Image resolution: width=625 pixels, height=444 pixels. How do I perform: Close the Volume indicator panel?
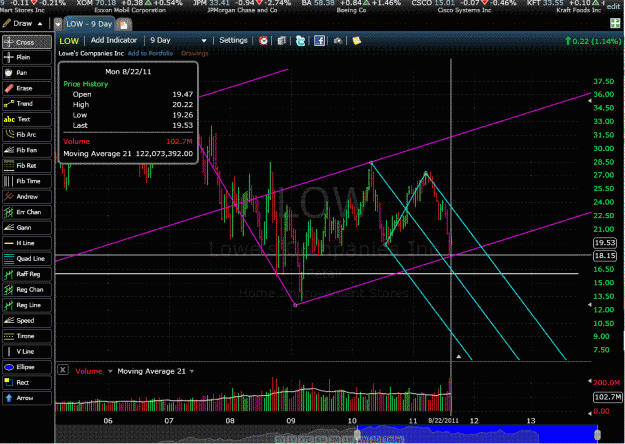(63, 370)
